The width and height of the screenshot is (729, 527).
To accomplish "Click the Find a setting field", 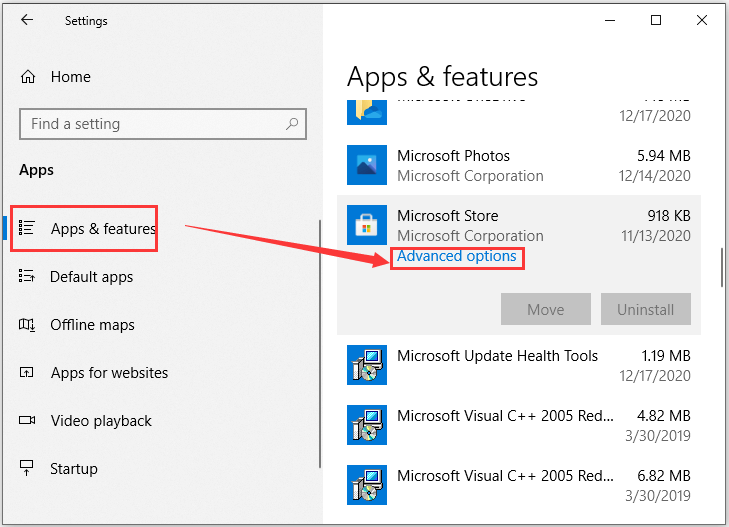I will [x=163, y=124].
